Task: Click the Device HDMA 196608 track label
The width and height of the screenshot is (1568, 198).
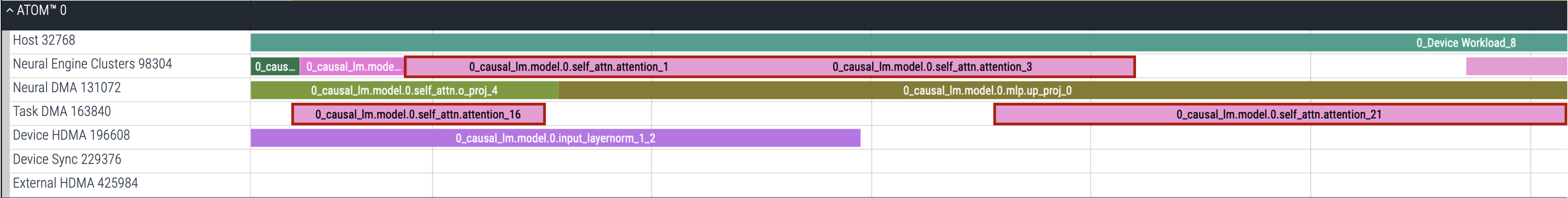Action: pos(71,135)
